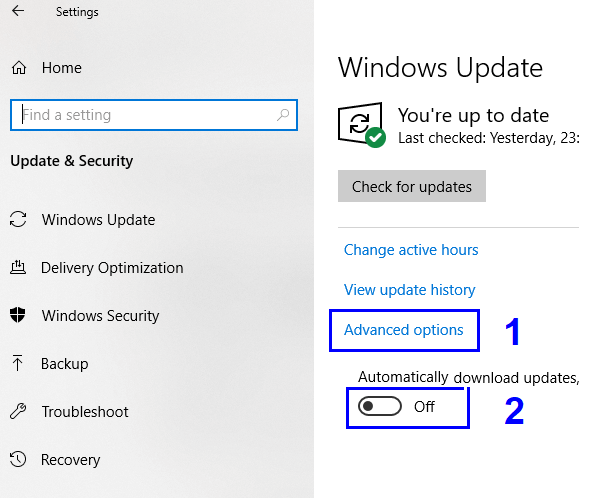
Task: Click the Windows Security shield icon
Action: tap(18, 315)
